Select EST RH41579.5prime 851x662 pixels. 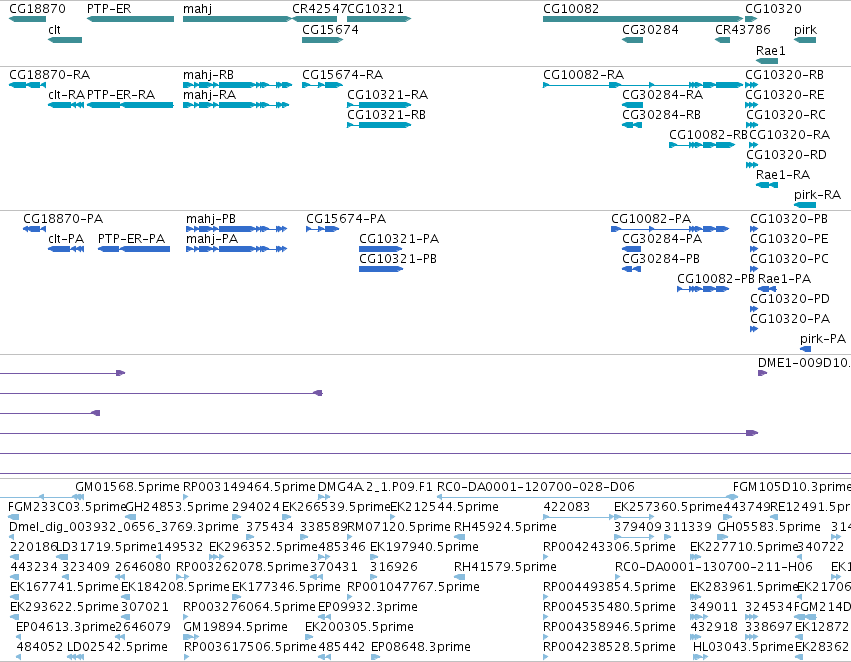coord(505,567)
